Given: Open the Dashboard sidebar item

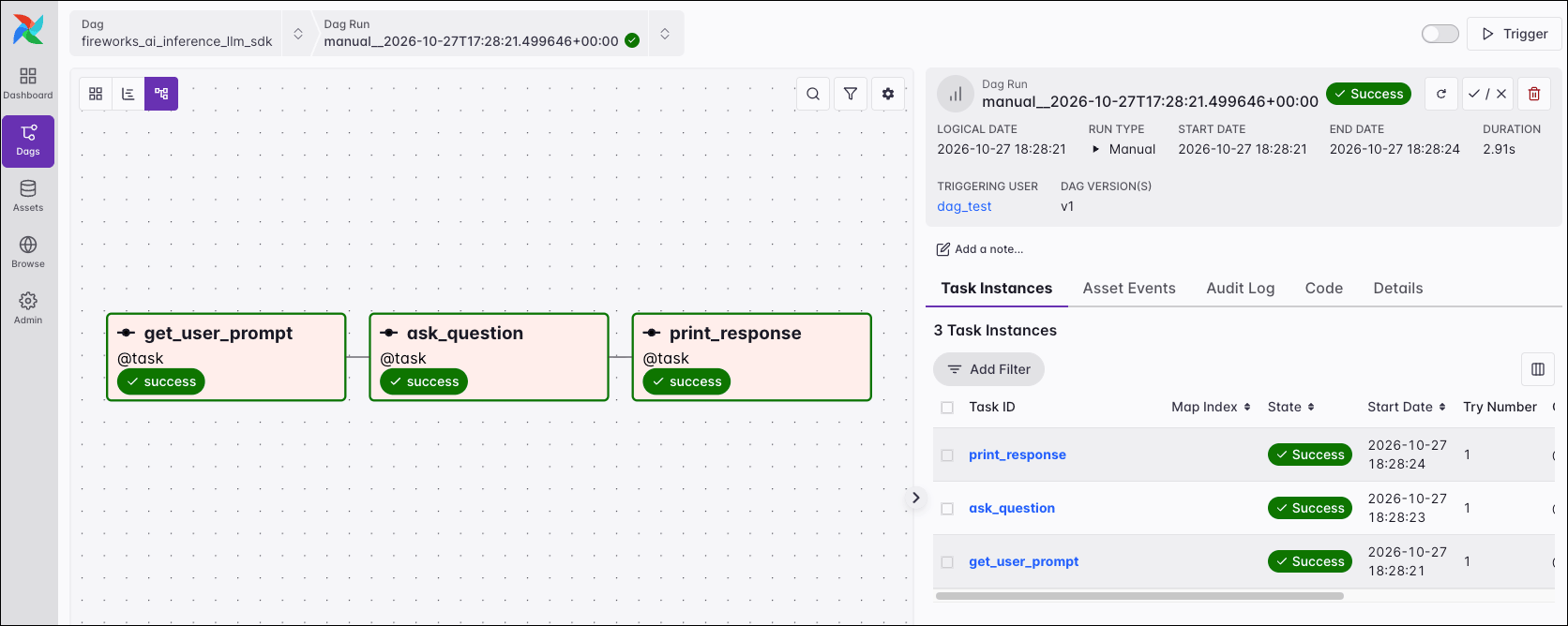Looking at the screenshot, I should point(28,83).
